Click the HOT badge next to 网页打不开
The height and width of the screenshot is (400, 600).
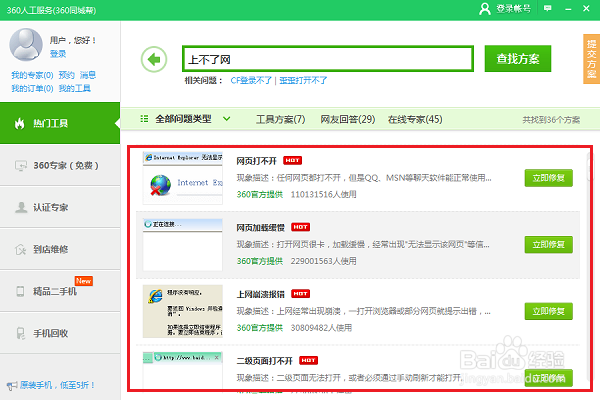[292, 160]
